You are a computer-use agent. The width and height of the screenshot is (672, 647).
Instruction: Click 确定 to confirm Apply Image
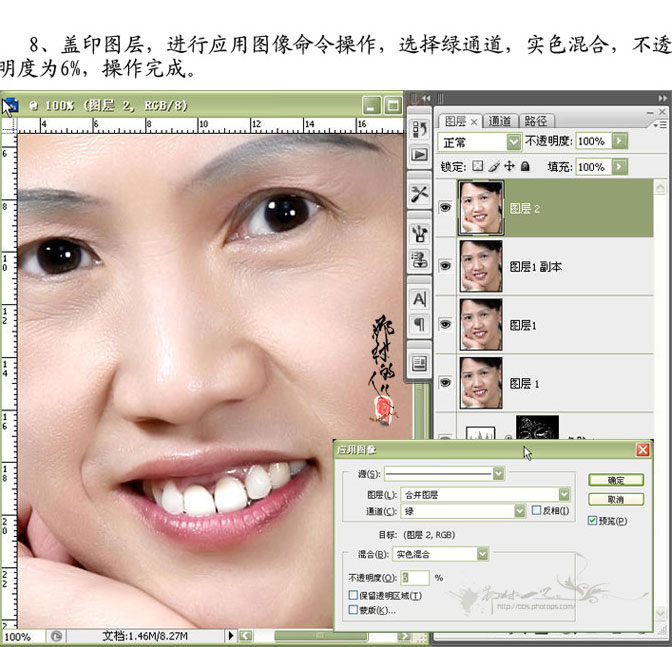(x=616, y=480)
